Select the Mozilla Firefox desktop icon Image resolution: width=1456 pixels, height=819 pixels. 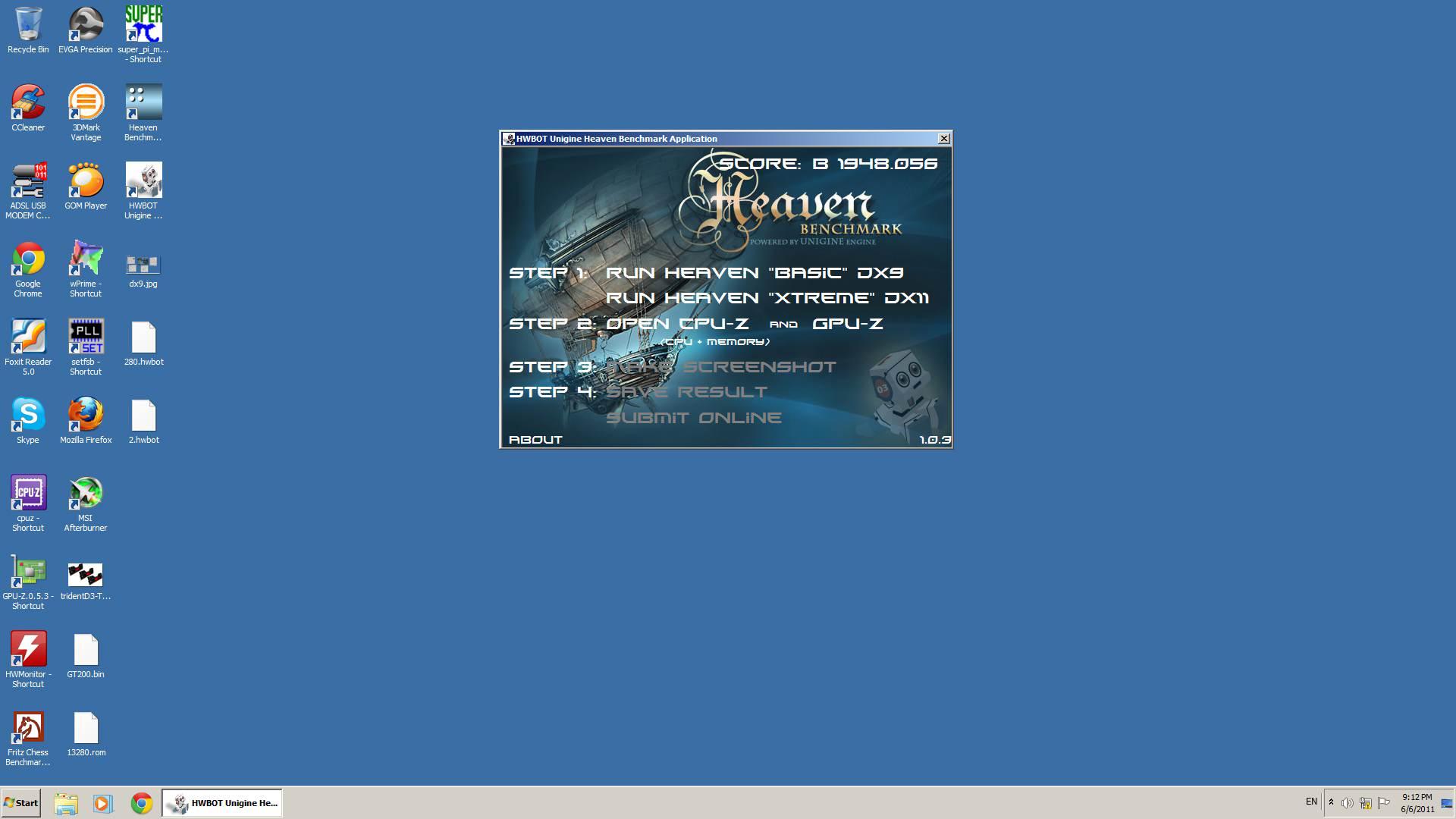tap(86, 421)
